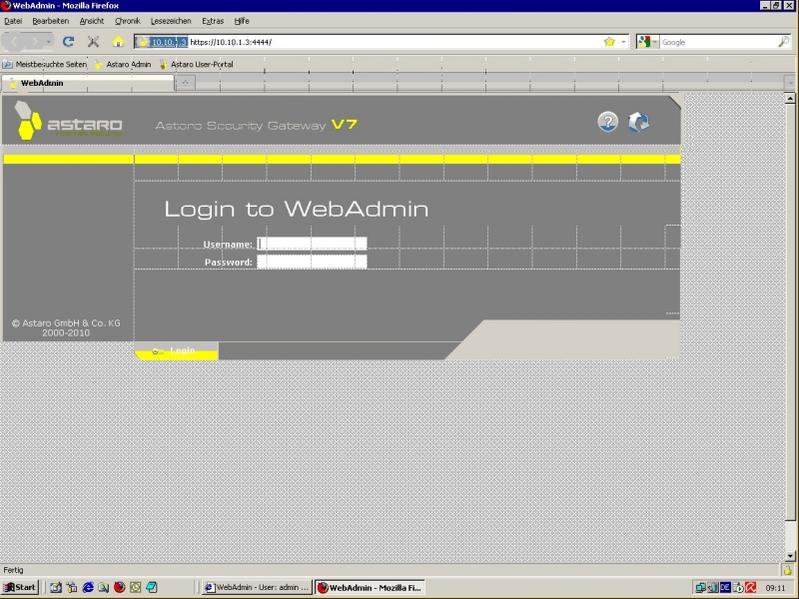Image resolution: width=799 pixels, height=599 pixels.
Task: Click into the Password field
Action: [x=312, y=262]
